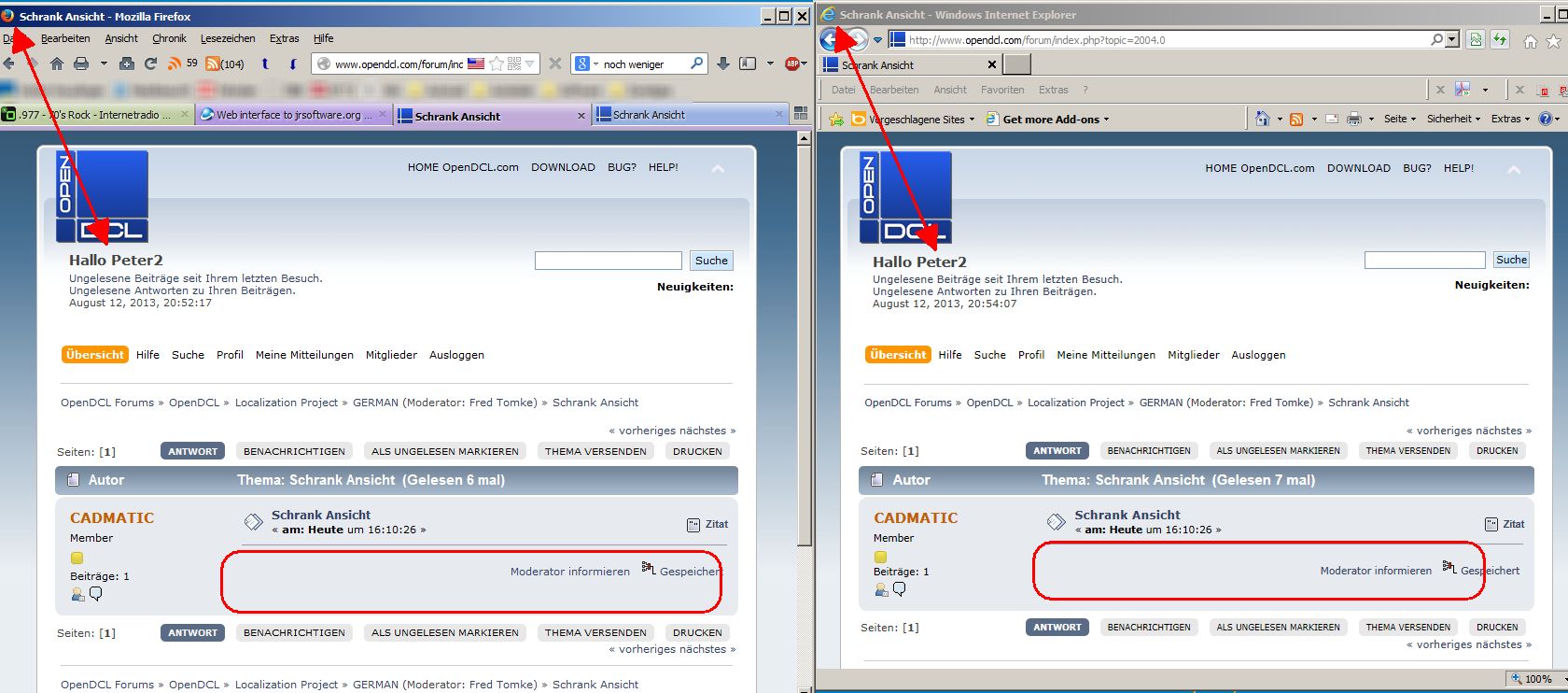1568x693 pixels.
Task: Click the QR code icon in Firefox address bar
Action: [514, 64]
